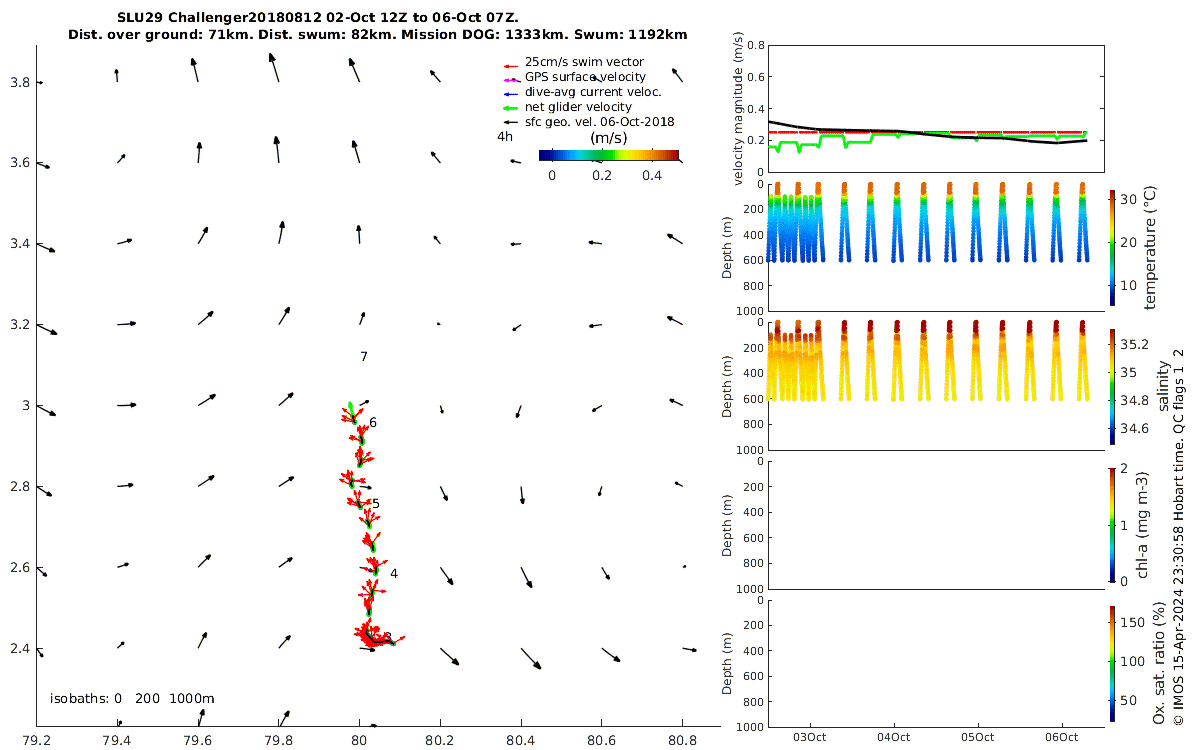Click the Ox. sat. ratio (%) colorbar

pyautogui.click(x=1113, y=663)
